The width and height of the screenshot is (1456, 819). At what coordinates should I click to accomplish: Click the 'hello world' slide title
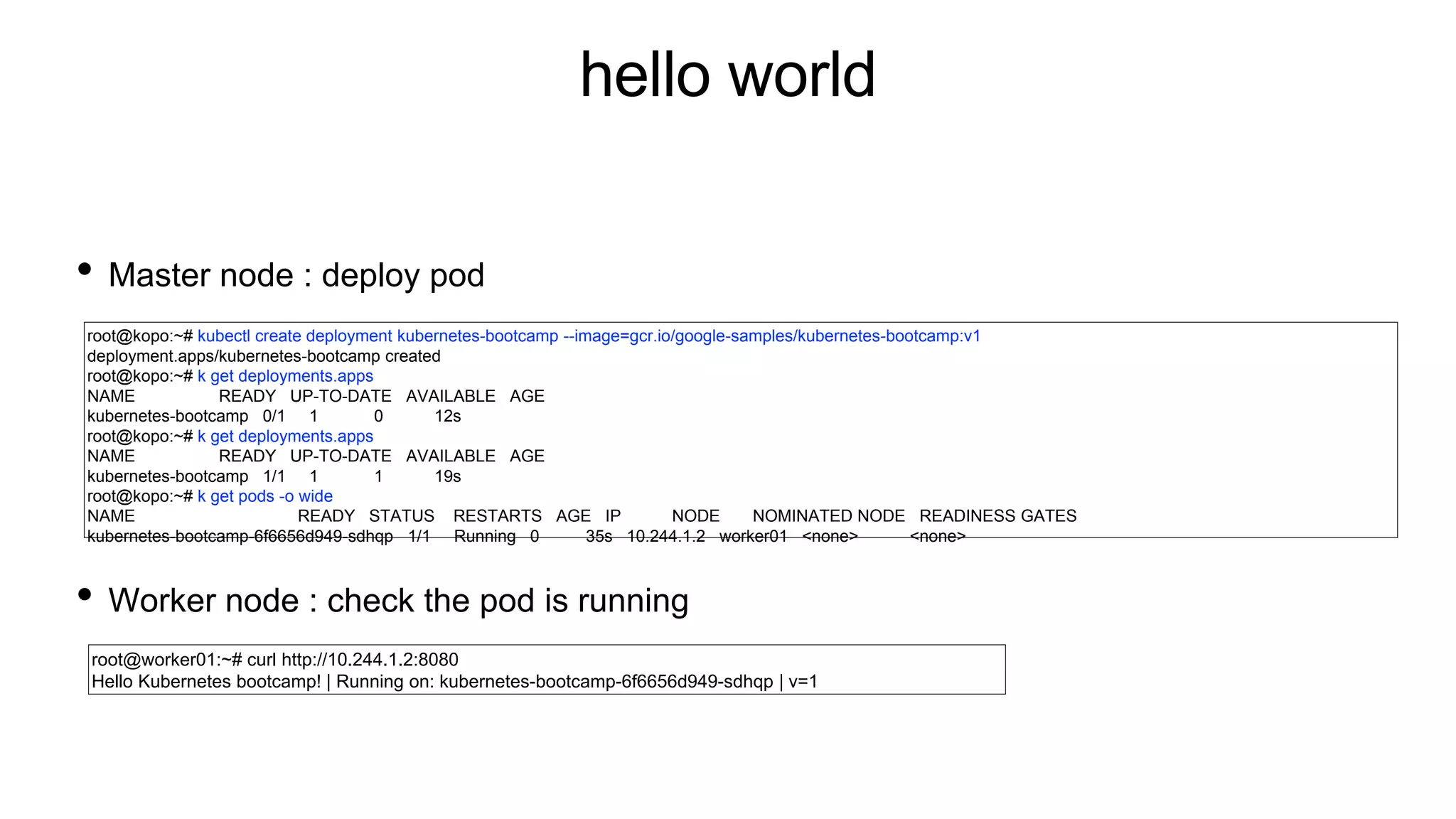[727, 75]
